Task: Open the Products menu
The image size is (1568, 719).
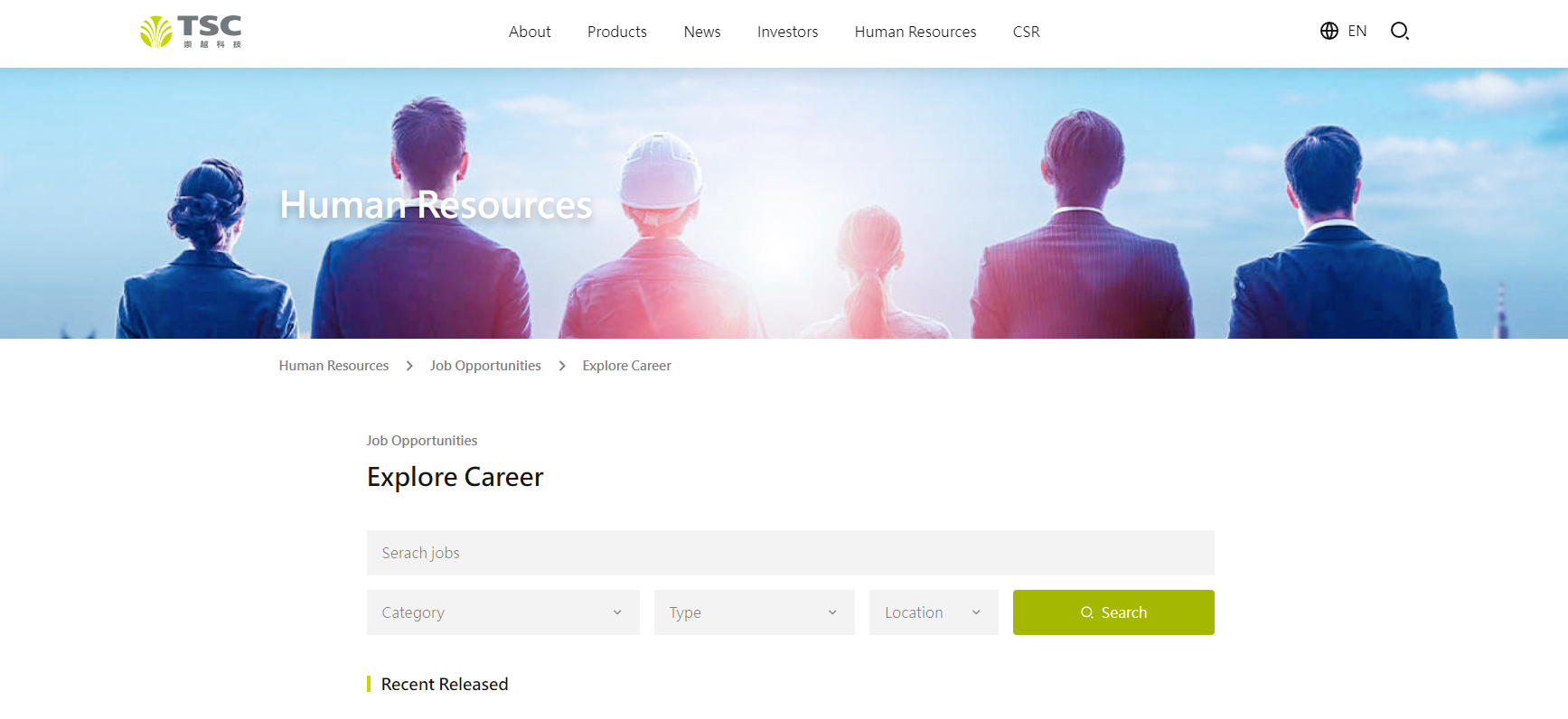Action: [616, 33]
